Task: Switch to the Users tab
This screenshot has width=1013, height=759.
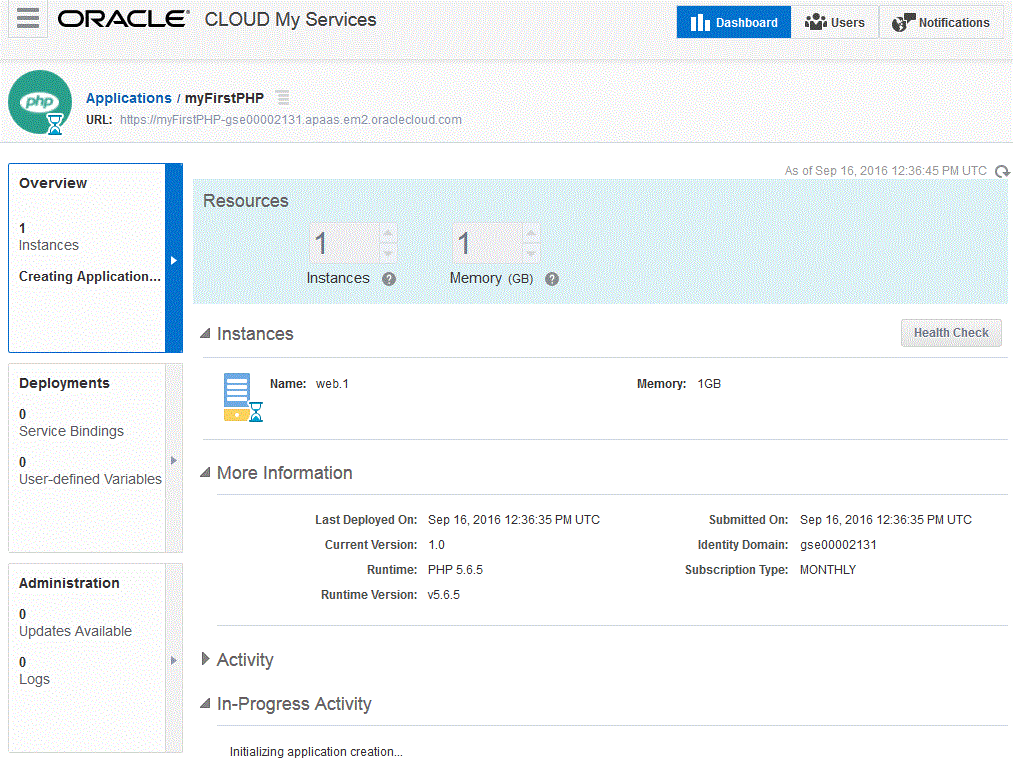Action: [x=835, y=23]
